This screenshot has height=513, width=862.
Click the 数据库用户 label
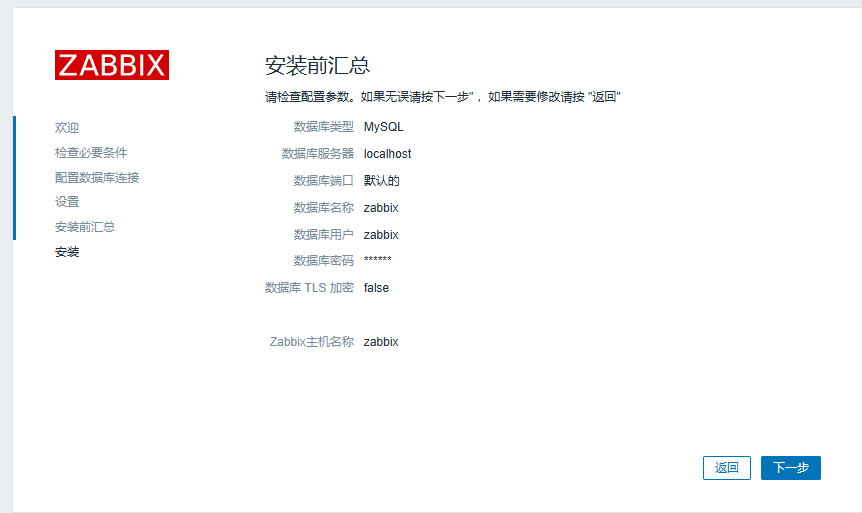point(324,235)
